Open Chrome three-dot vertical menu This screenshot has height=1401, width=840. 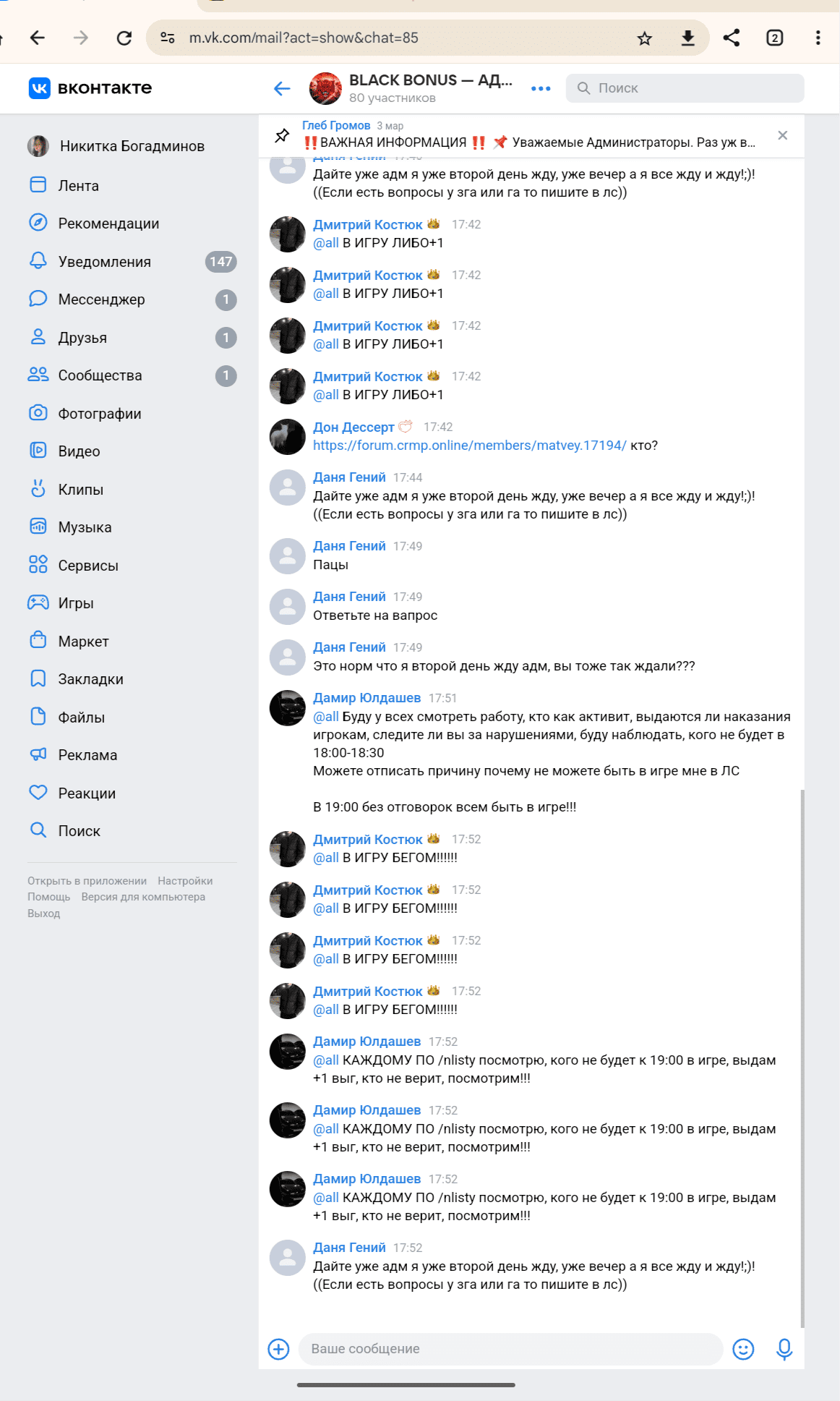click(x=818, y=38)
